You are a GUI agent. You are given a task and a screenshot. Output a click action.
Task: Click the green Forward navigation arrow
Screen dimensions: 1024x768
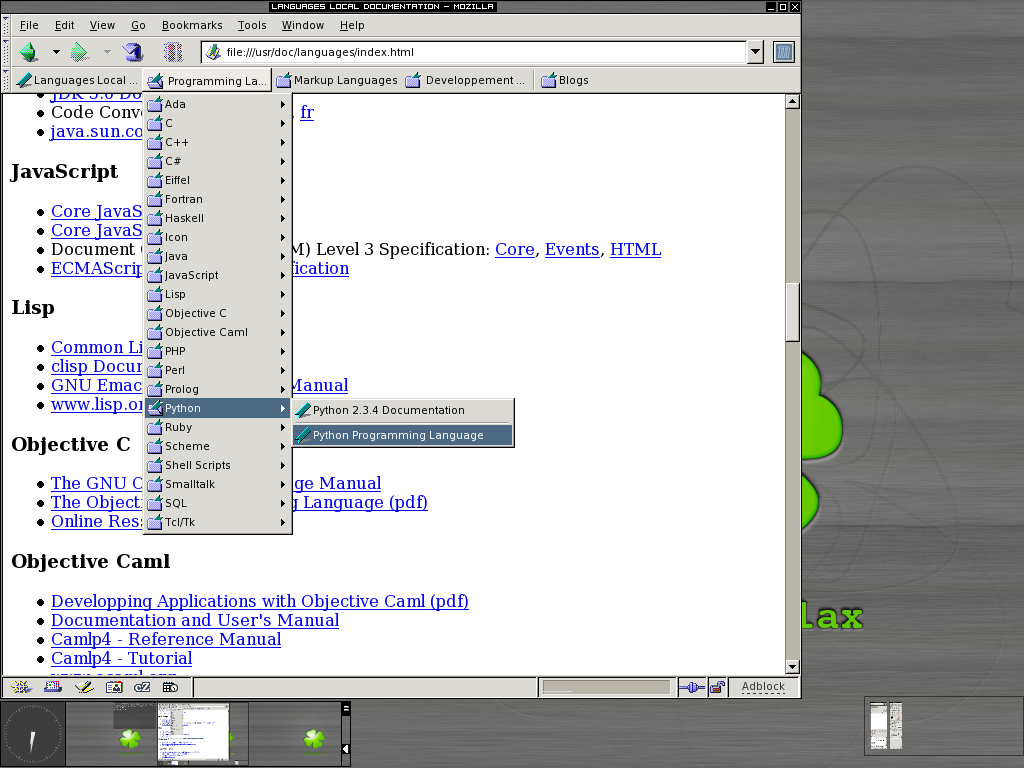[x=80, y=52]
